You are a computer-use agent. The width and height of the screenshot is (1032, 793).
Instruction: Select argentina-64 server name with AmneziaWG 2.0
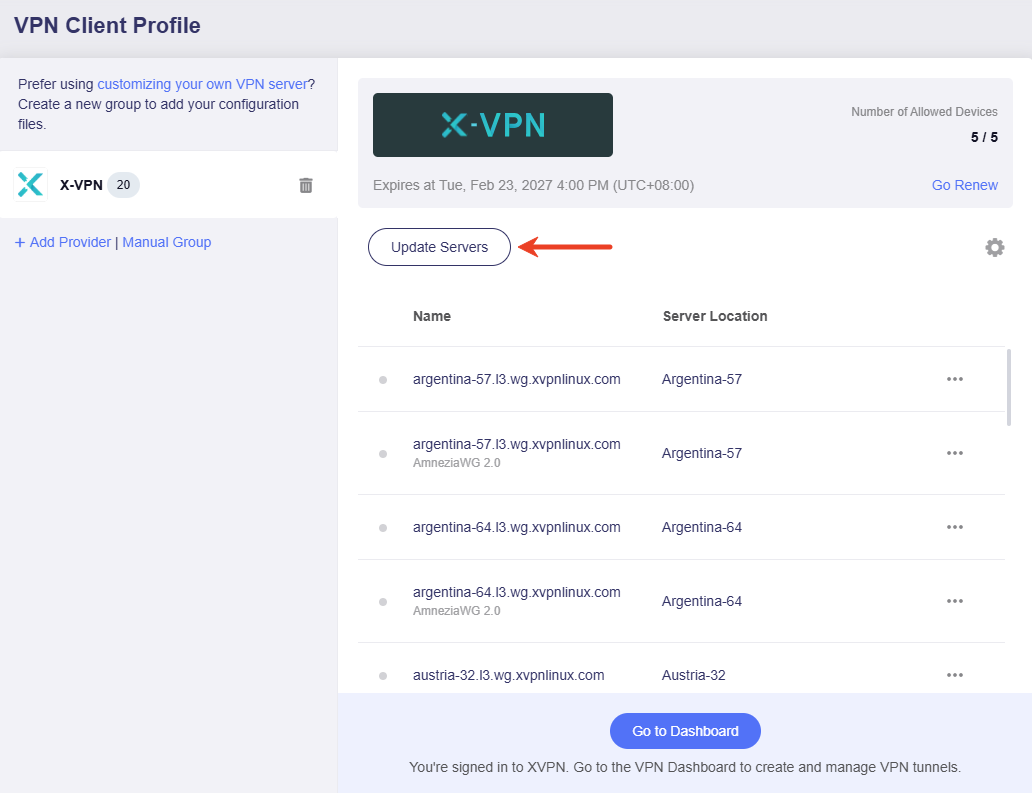(x=517, y=592)
